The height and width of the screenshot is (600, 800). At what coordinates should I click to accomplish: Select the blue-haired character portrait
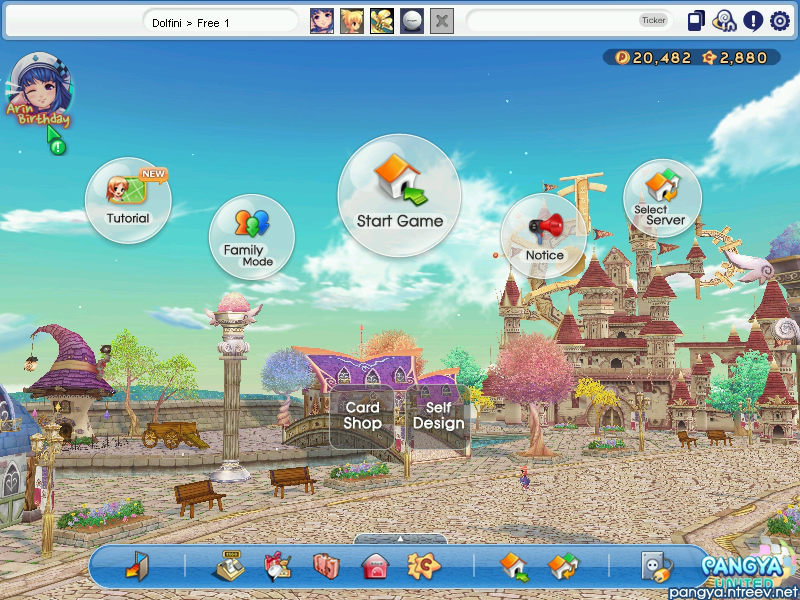(322, 21)
